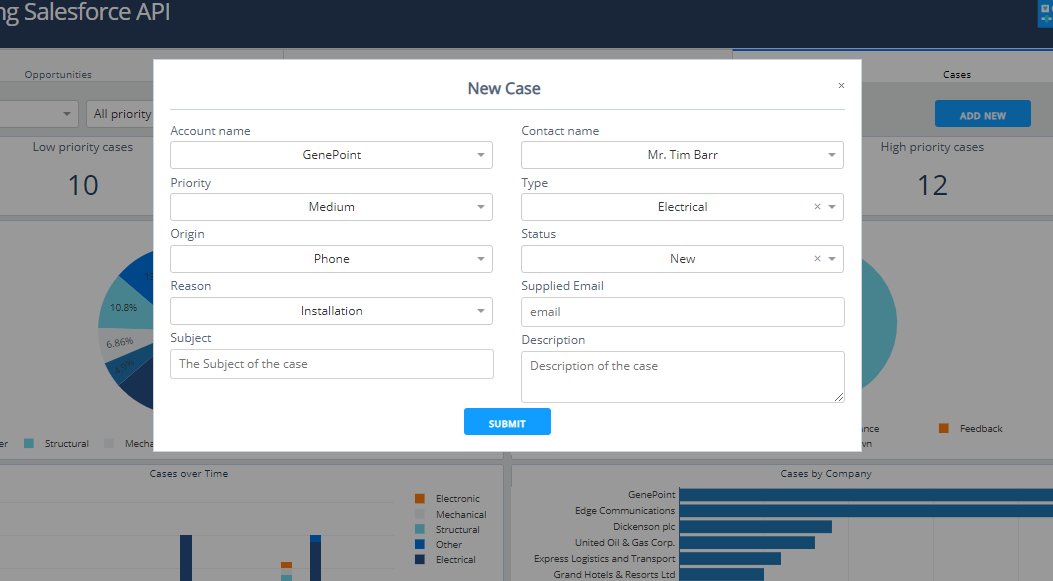Toggle Electrical series in Cases over Time legend
This screenshot has height=581, width=1053.
[445, 560]
